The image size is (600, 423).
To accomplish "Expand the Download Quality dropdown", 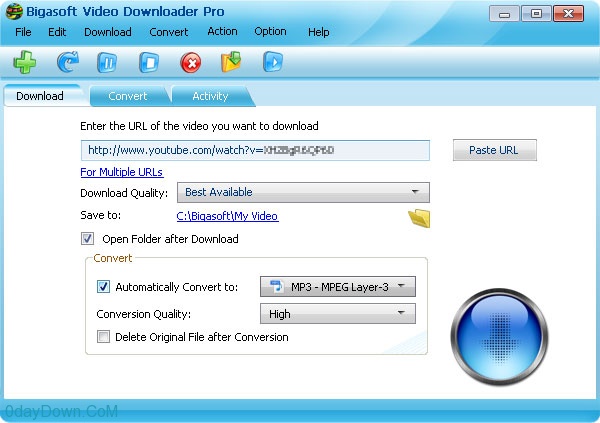I will tap(303, 192).
